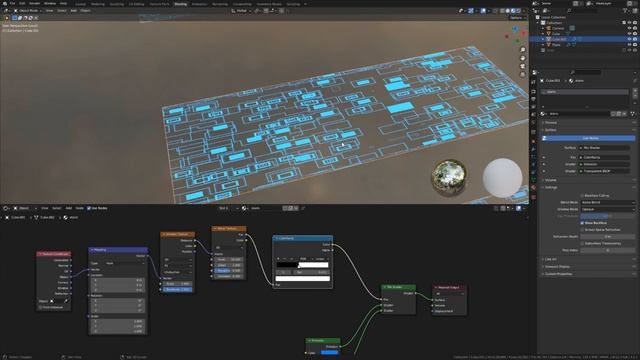The height and width of the screenshot is (360, 640).
Task: Open node editor Add menu
Action: (69, 208)
